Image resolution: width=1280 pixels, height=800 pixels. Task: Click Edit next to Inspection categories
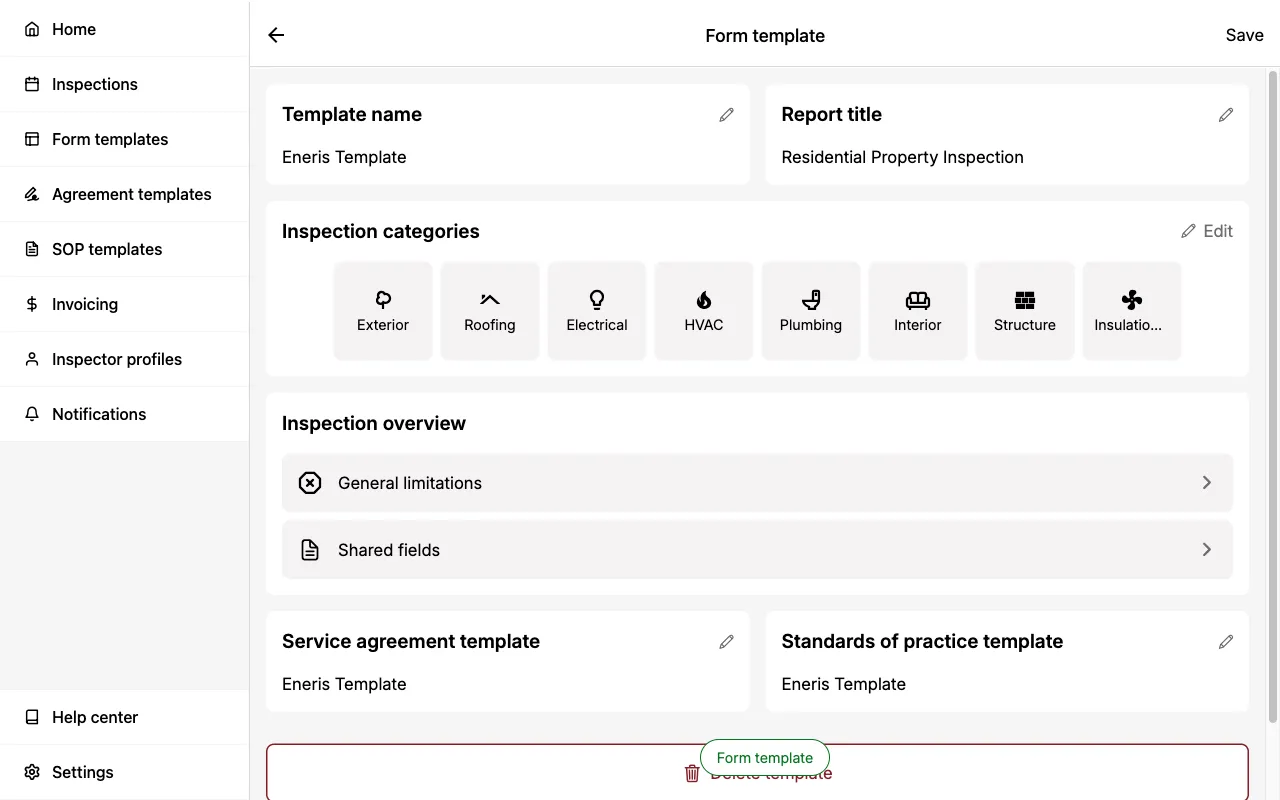[1207, 231]
